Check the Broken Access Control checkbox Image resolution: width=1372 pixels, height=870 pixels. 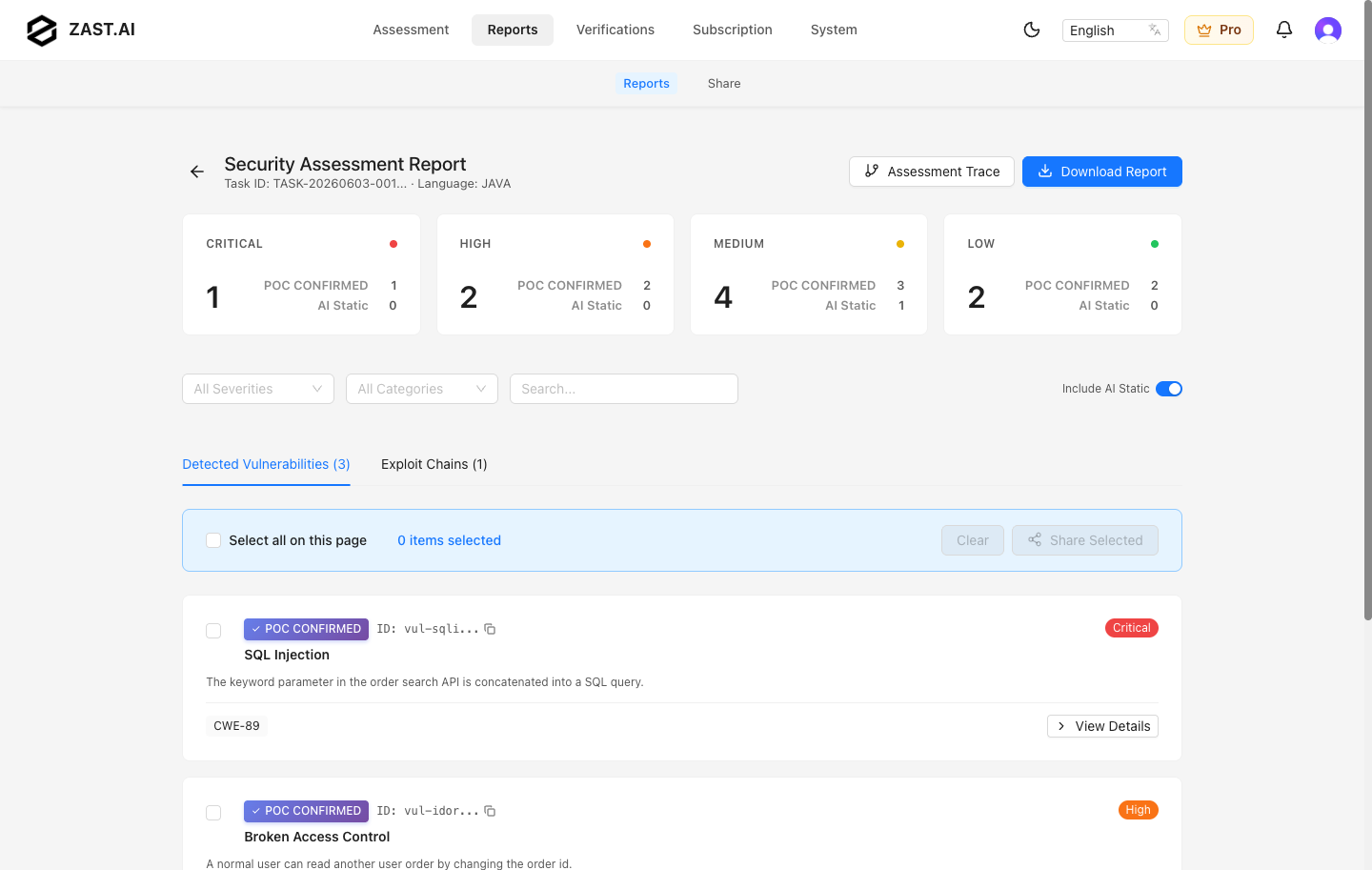[213, 813]
